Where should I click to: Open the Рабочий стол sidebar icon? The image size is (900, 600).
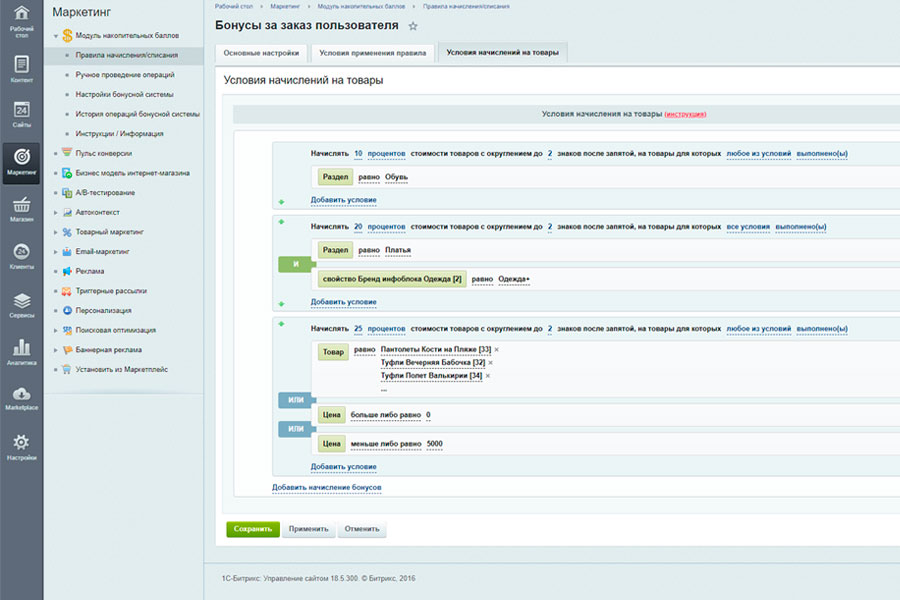21,18
